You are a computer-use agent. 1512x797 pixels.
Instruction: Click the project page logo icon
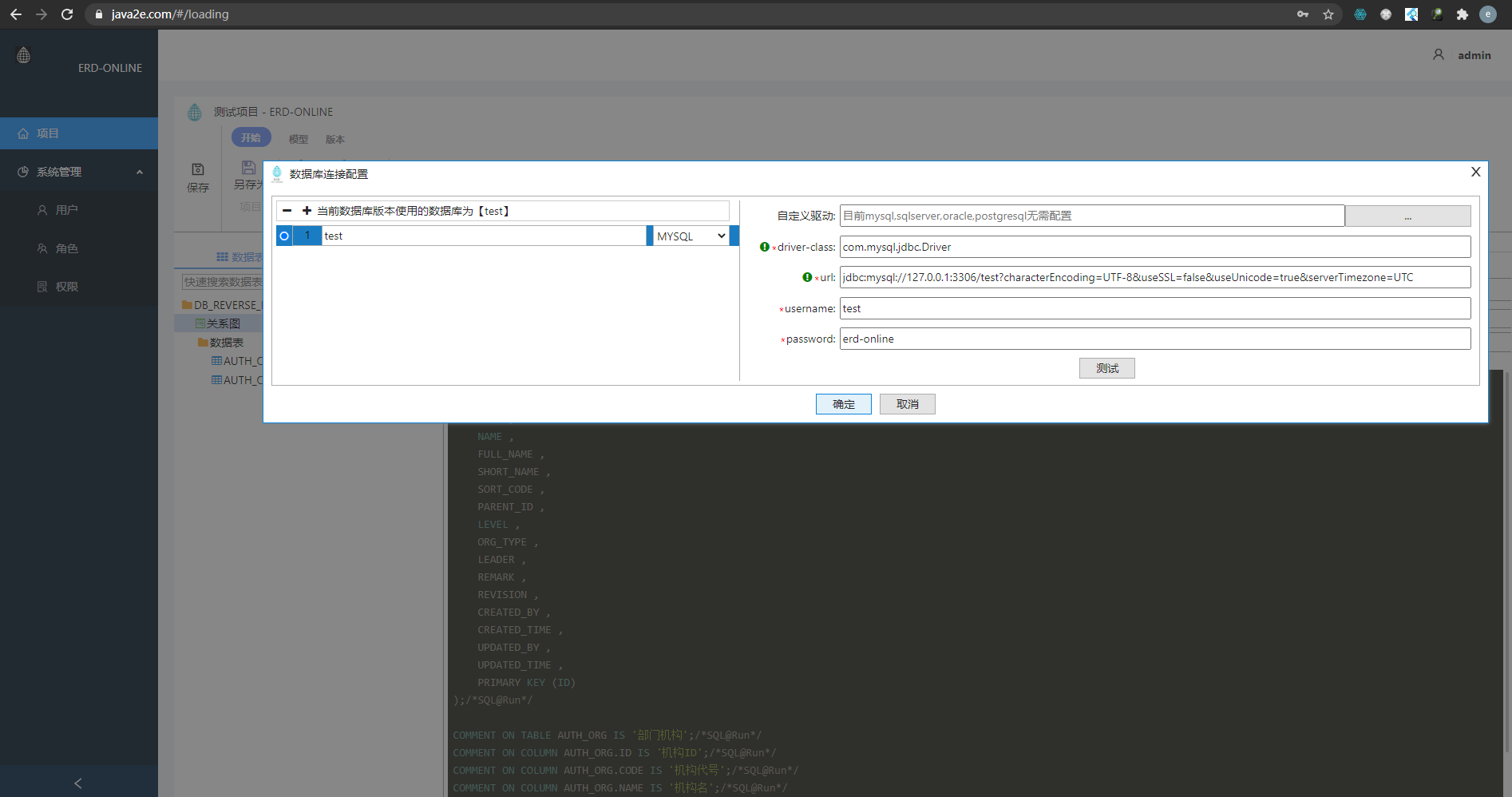click(195, 113)
